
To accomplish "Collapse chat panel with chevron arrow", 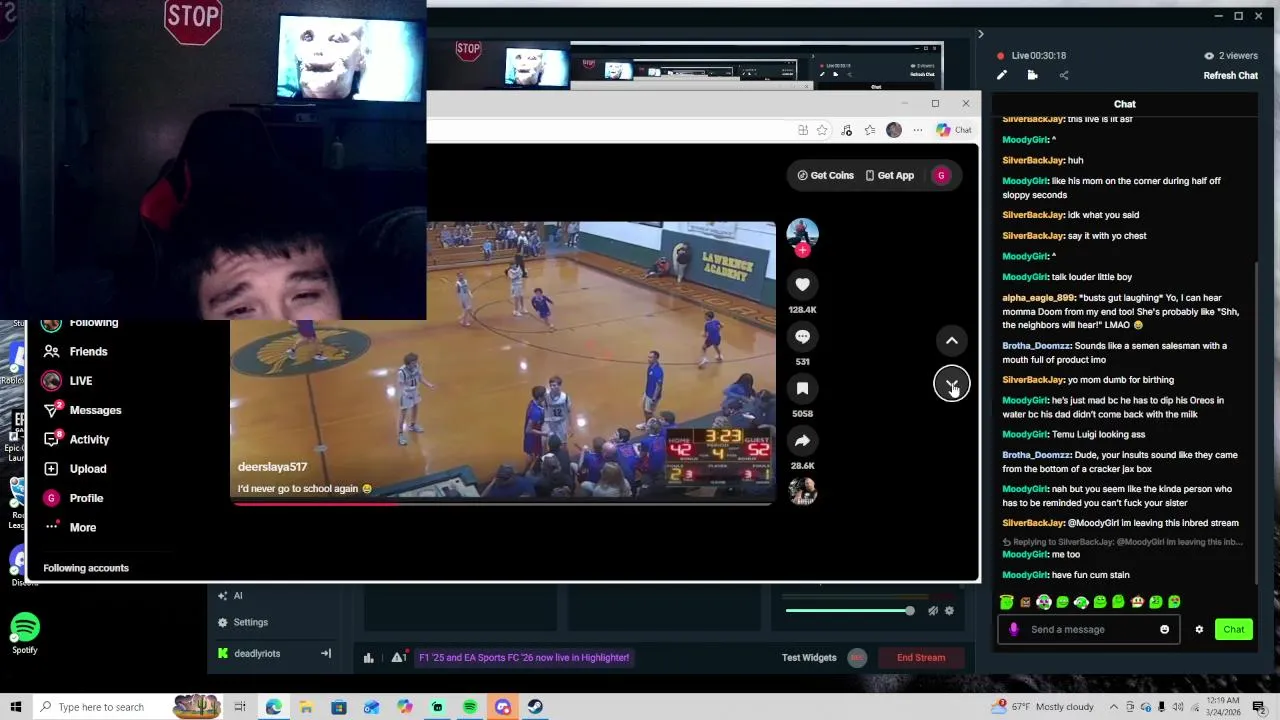I will point(980,34).
